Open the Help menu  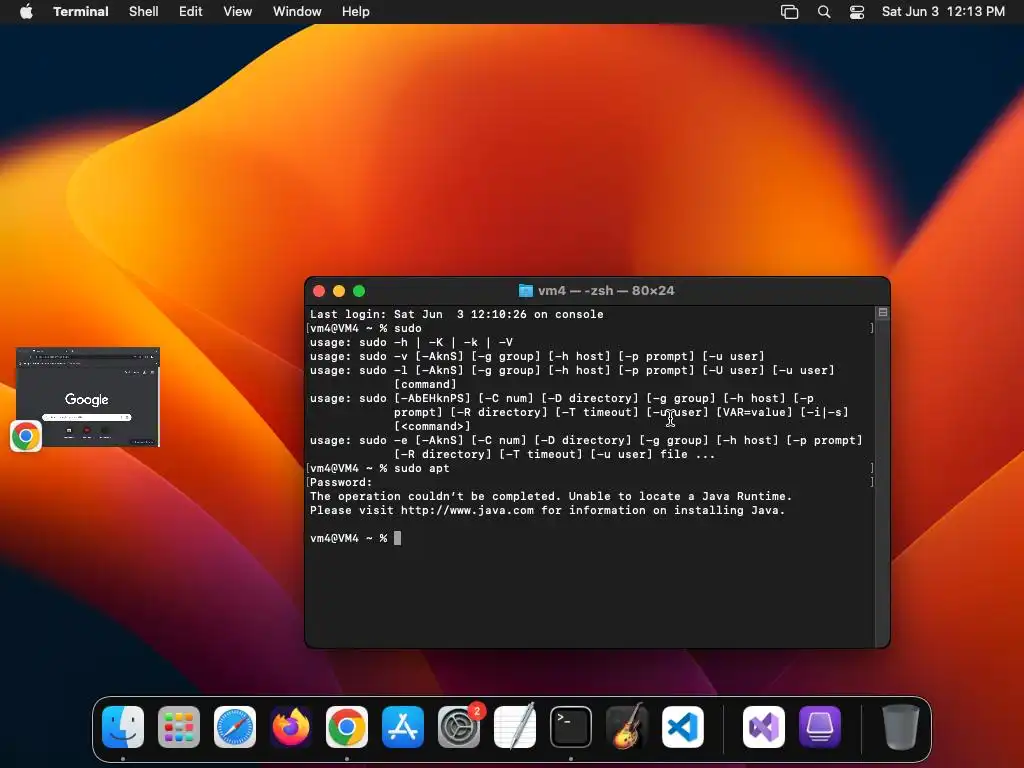pyautogui.click(x=356, y=12)
